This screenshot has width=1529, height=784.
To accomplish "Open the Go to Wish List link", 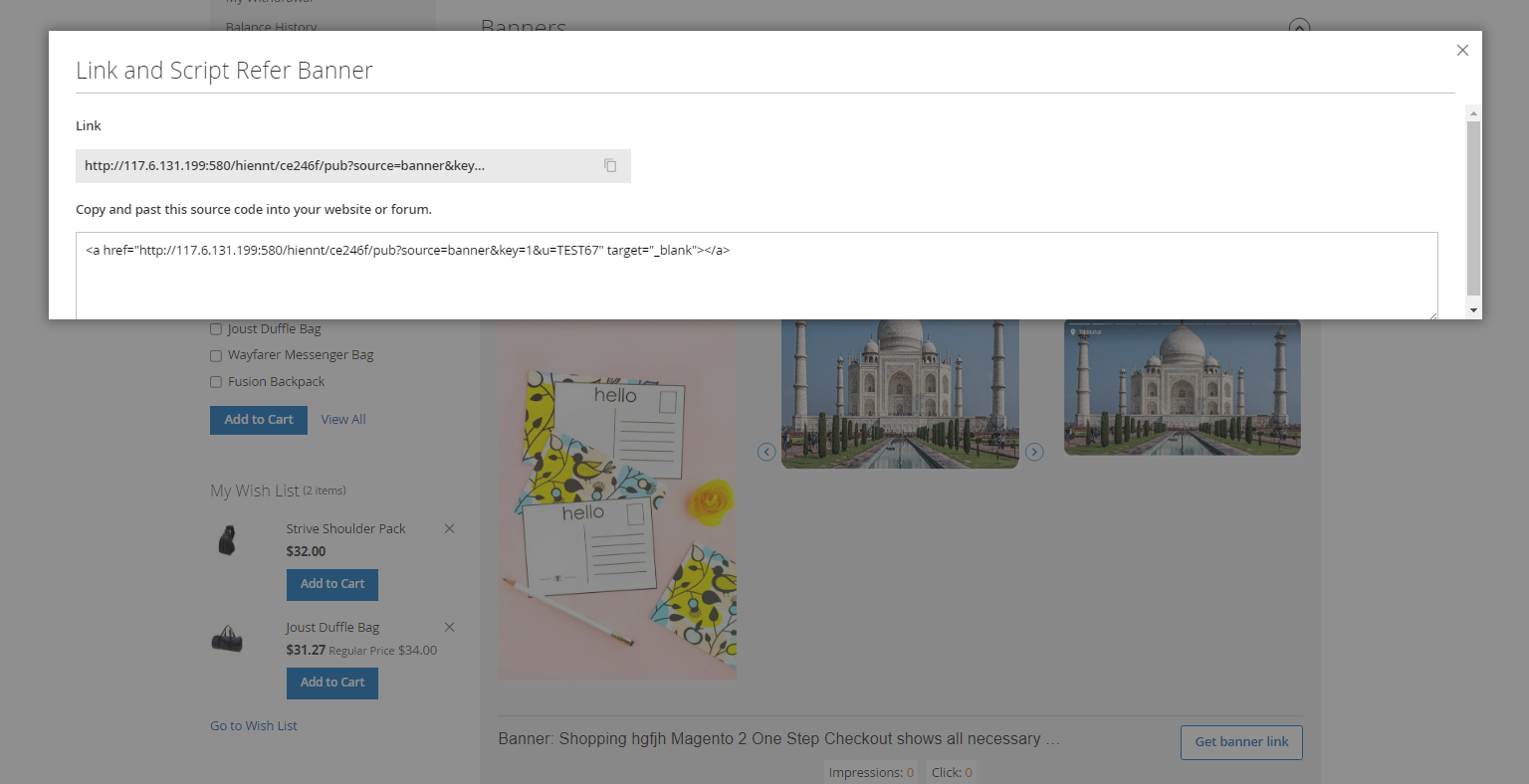I will (254, 726).
